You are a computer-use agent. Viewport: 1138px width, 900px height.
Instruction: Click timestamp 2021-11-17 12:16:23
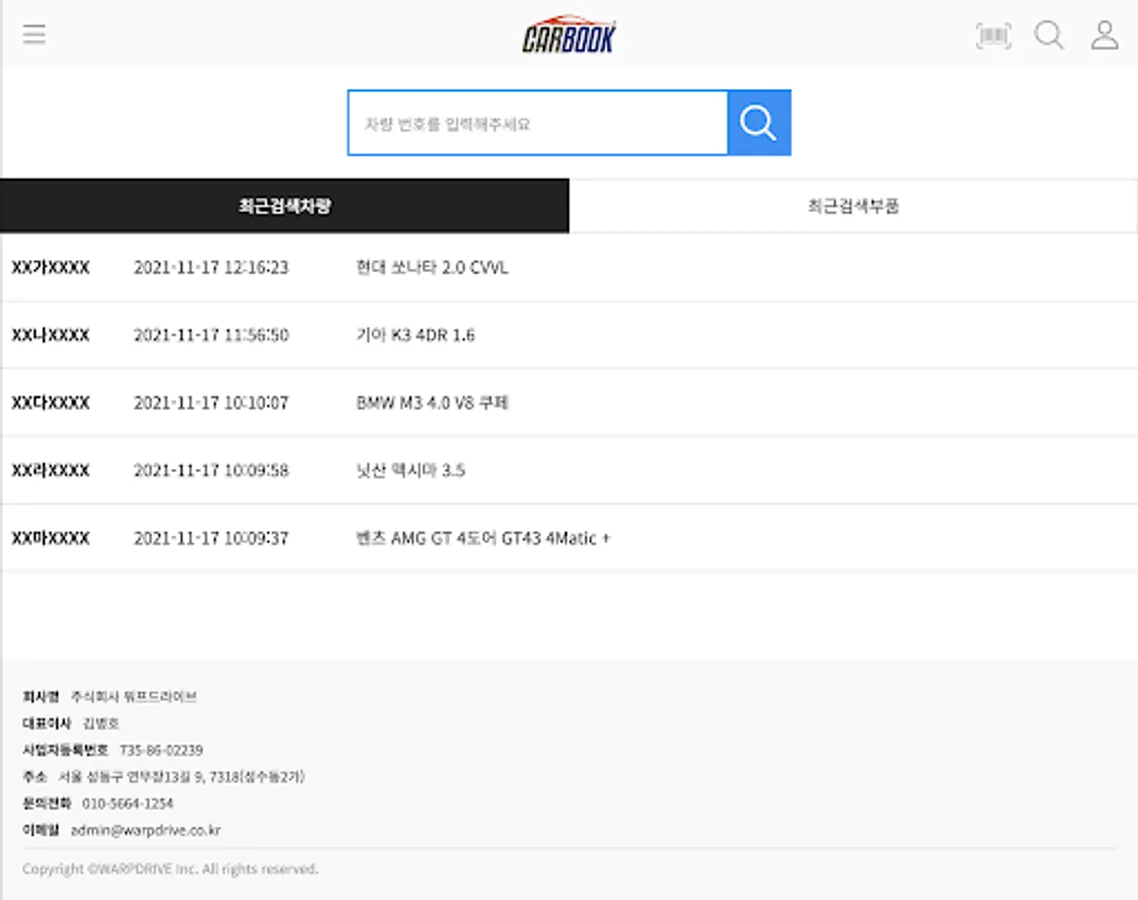(x=211, y=268)
